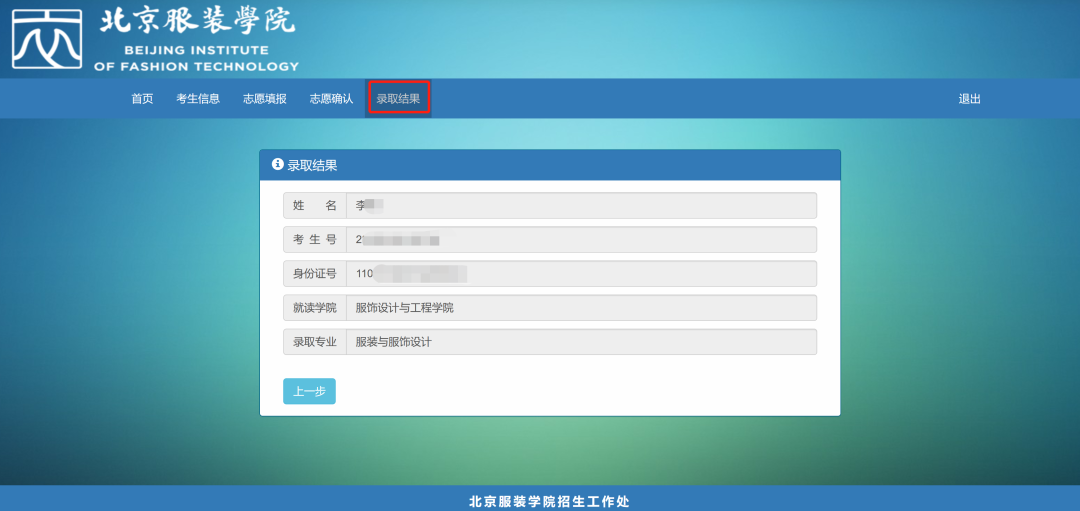This screenshot has width=1080, height=511.
Task: Click the 就读学院 field 服饰设计与工程学院
Action: coord(581,308)
